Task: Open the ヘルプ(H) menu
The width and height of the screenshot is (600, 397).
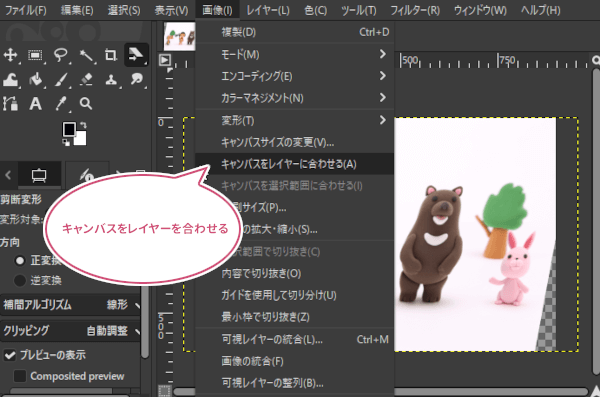Action: tap(540, 10)
